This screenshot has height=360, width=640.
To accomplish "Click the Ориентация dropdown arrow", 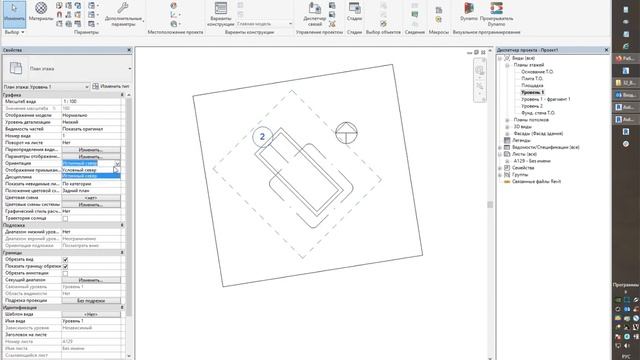I will pyautogui.click(x=117, y=163).
